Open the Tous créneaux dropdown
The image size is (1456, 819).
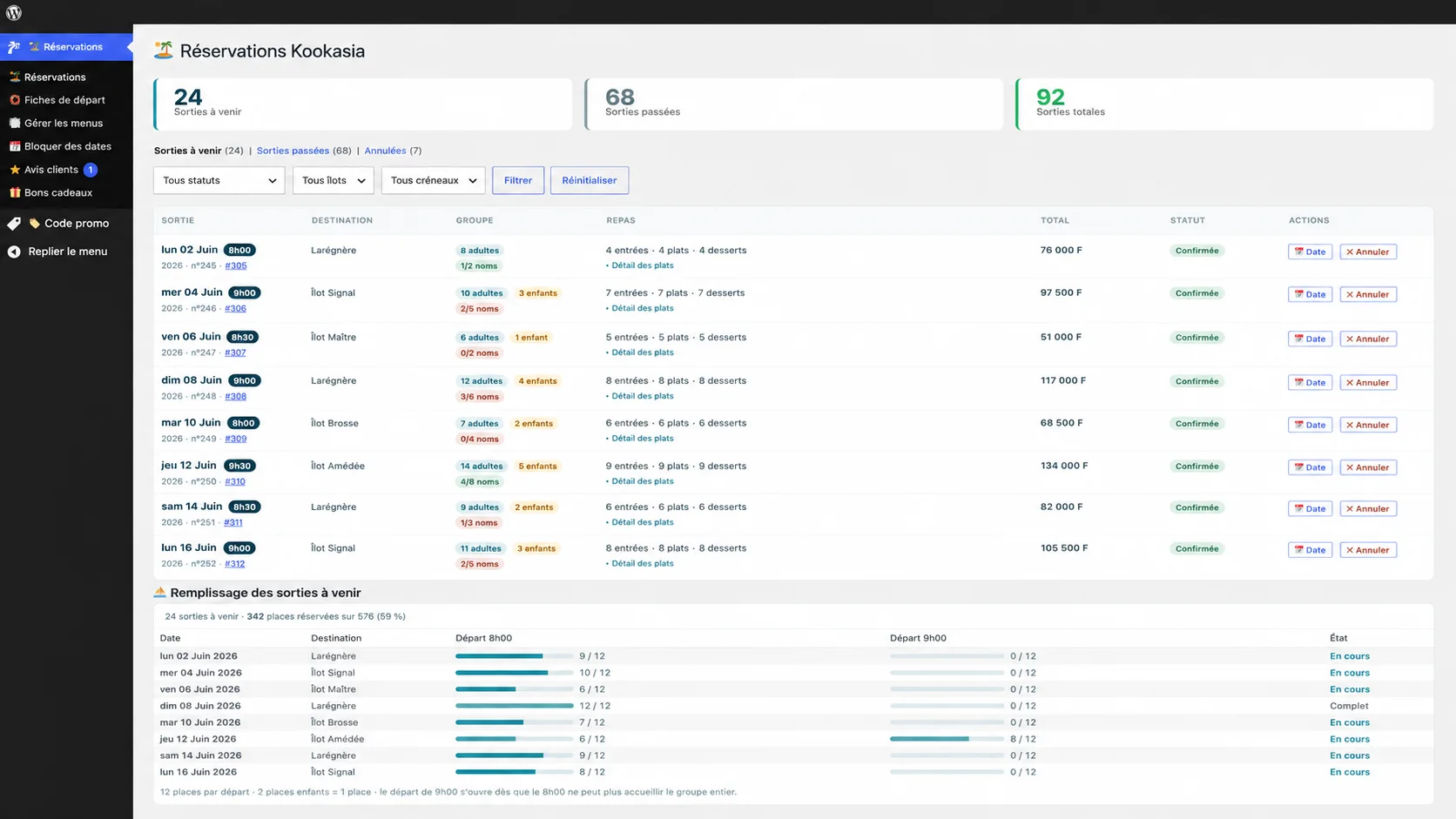tap(433, 180)
